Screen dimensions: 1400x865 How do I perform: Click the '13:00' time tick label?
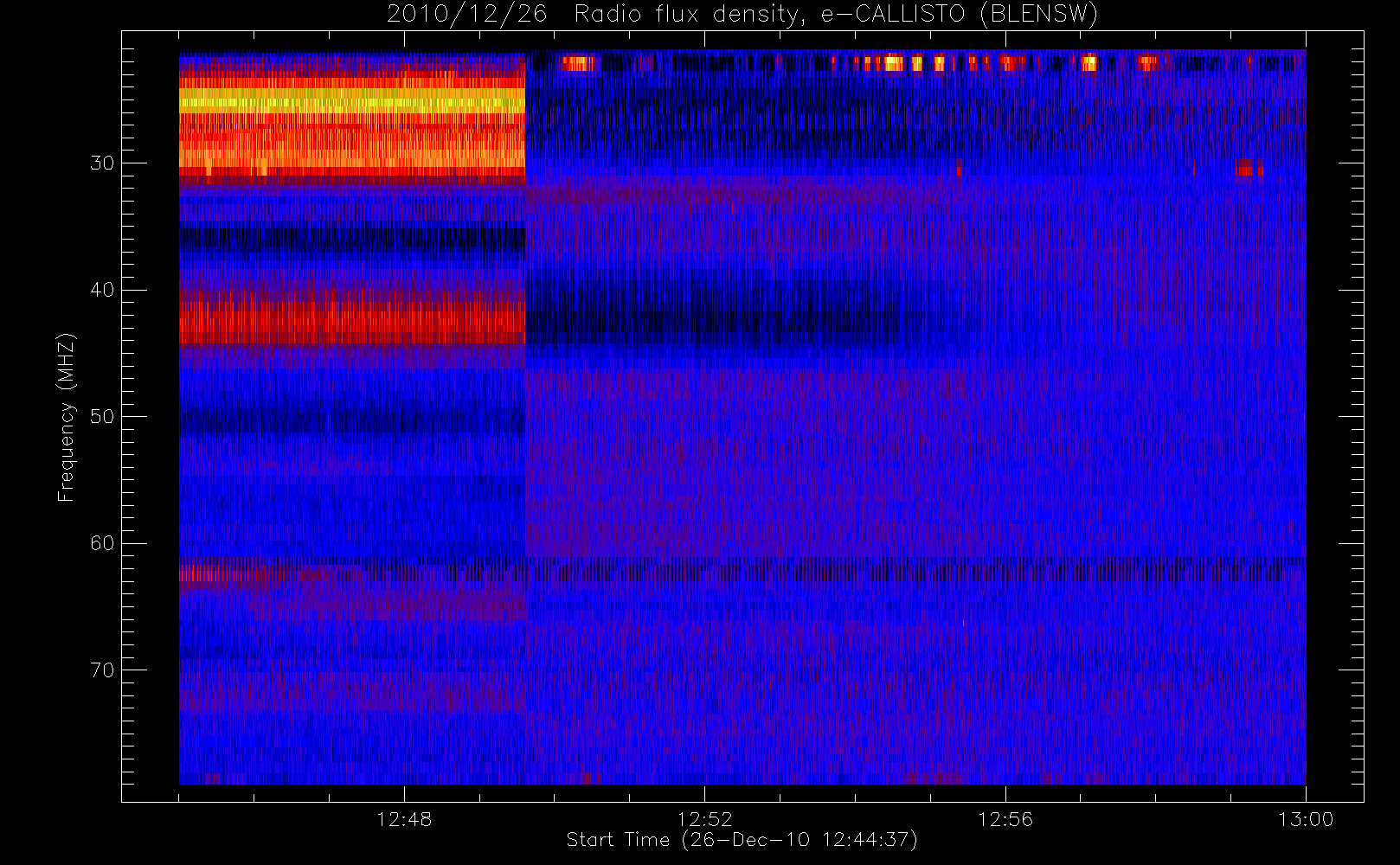pyautogui.click(x=1306, y=819)
